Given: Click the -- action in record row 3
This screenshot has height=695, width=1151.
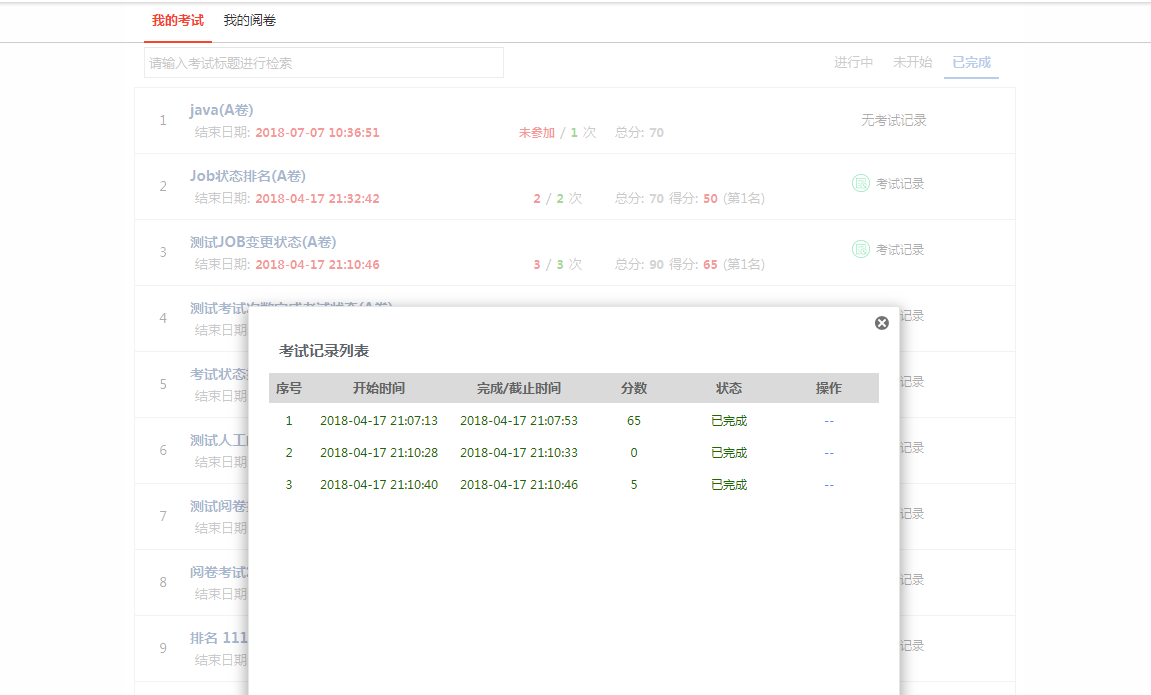Looking at the screenshot, I should (829, 486).
